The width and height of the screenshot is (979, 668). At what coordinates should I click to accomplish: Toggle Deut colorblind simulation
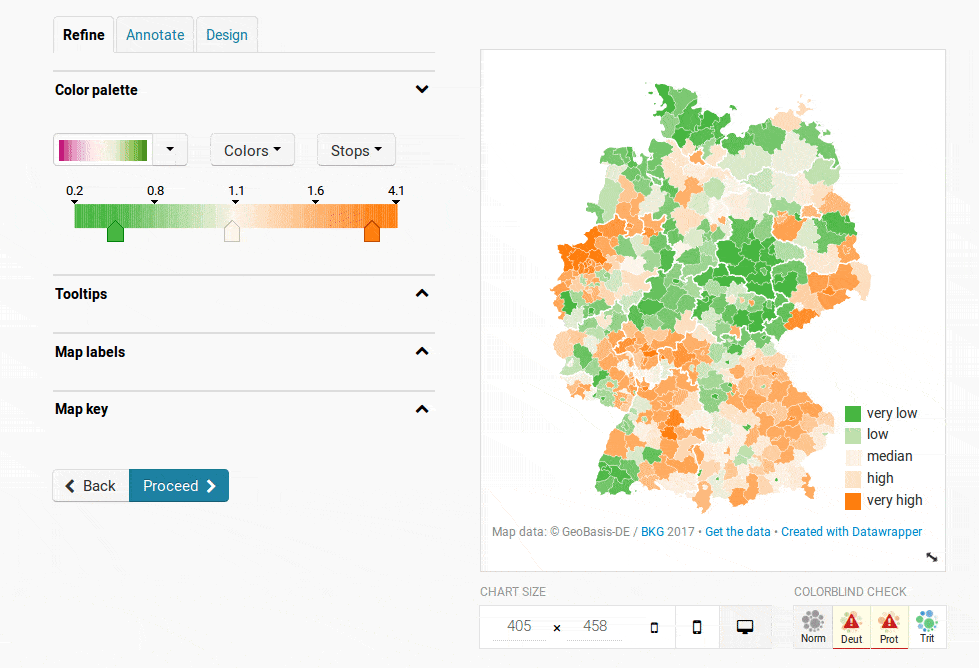click(x=851, y=627)
